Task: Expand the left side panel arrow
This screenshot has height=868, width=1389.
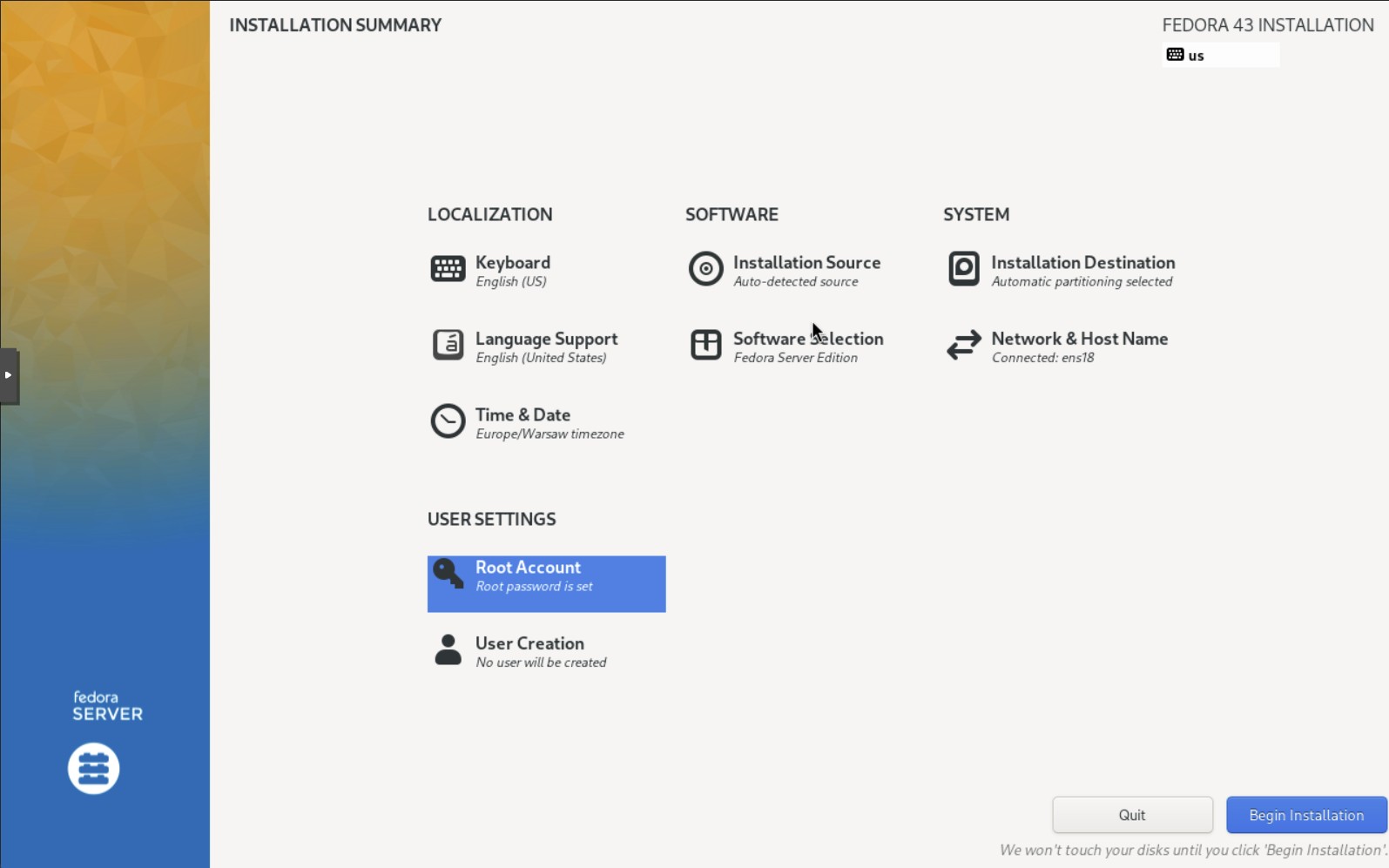Action: (x=9, y=375)
